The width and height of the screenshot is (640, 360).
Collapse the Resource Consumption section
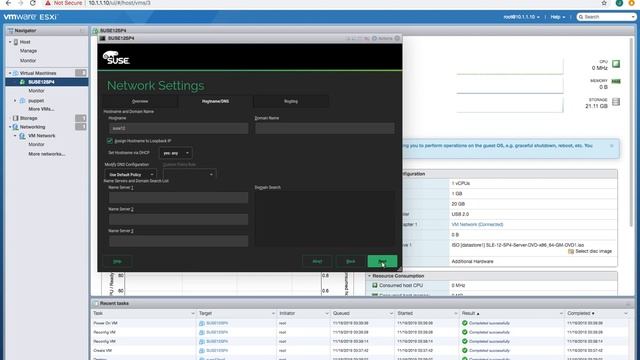click(x=369, y=276)
